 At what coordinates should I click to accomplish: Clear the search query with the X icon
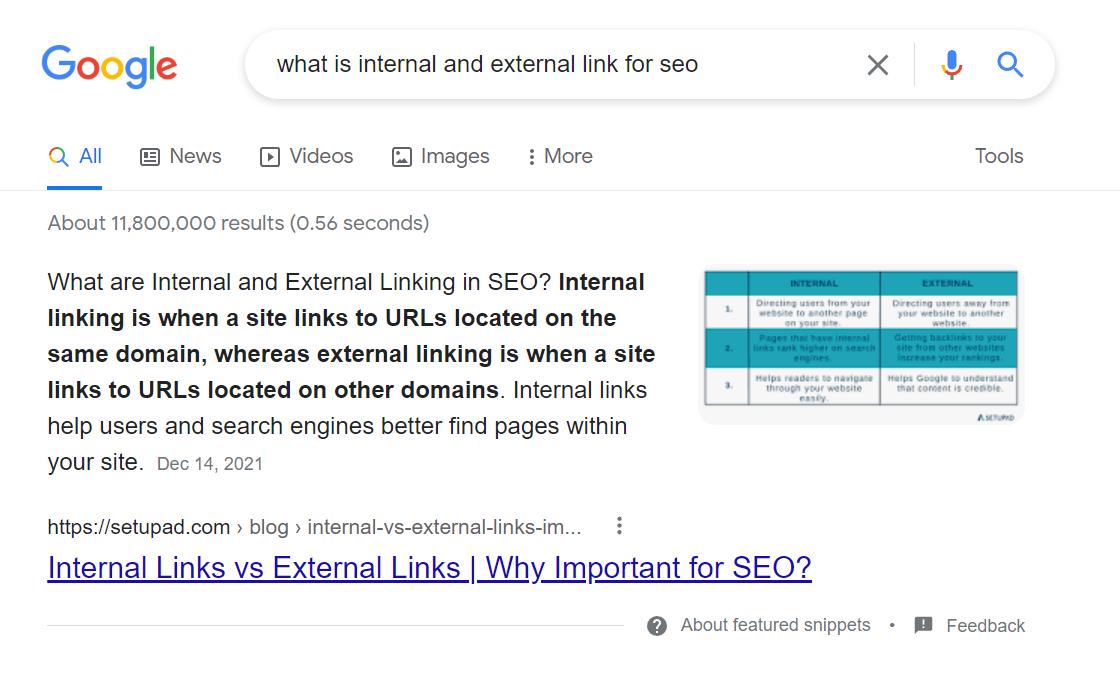[877, 64]
